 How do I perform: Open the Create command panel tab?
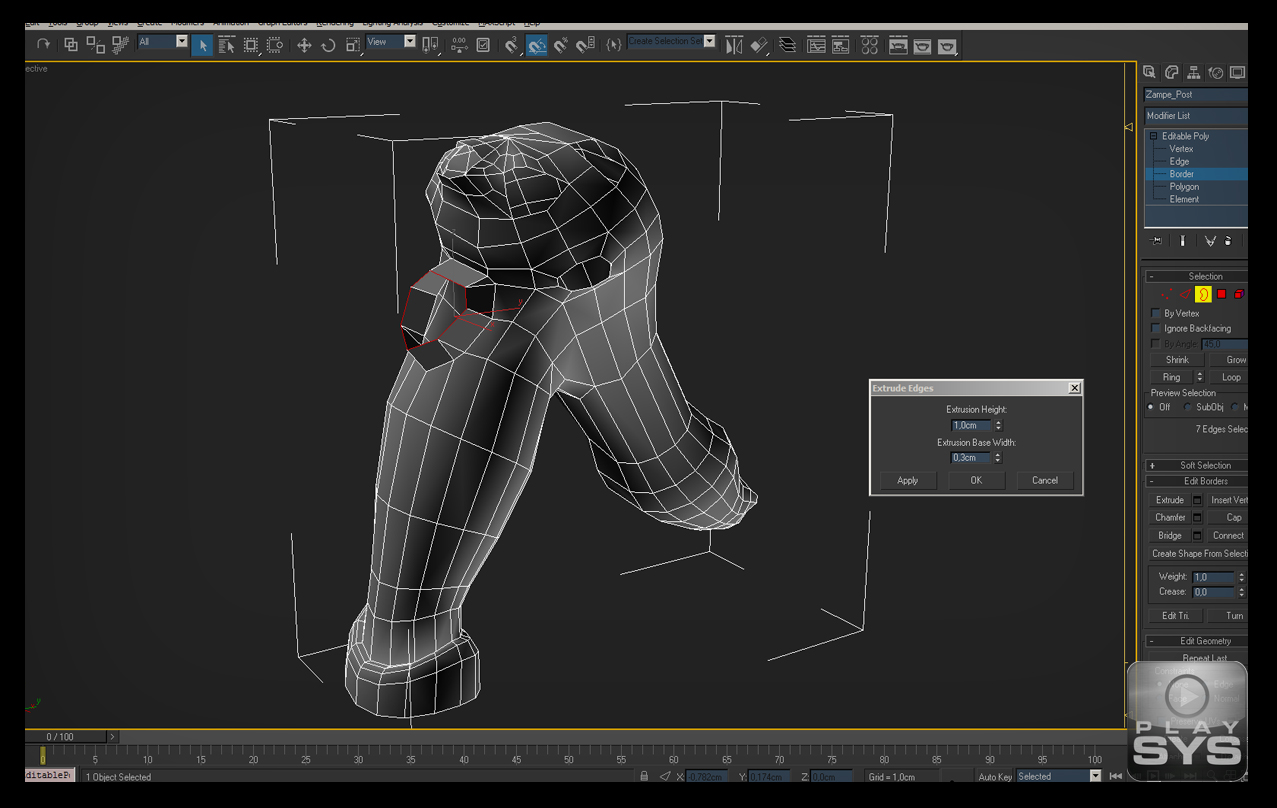[1150, 72]
